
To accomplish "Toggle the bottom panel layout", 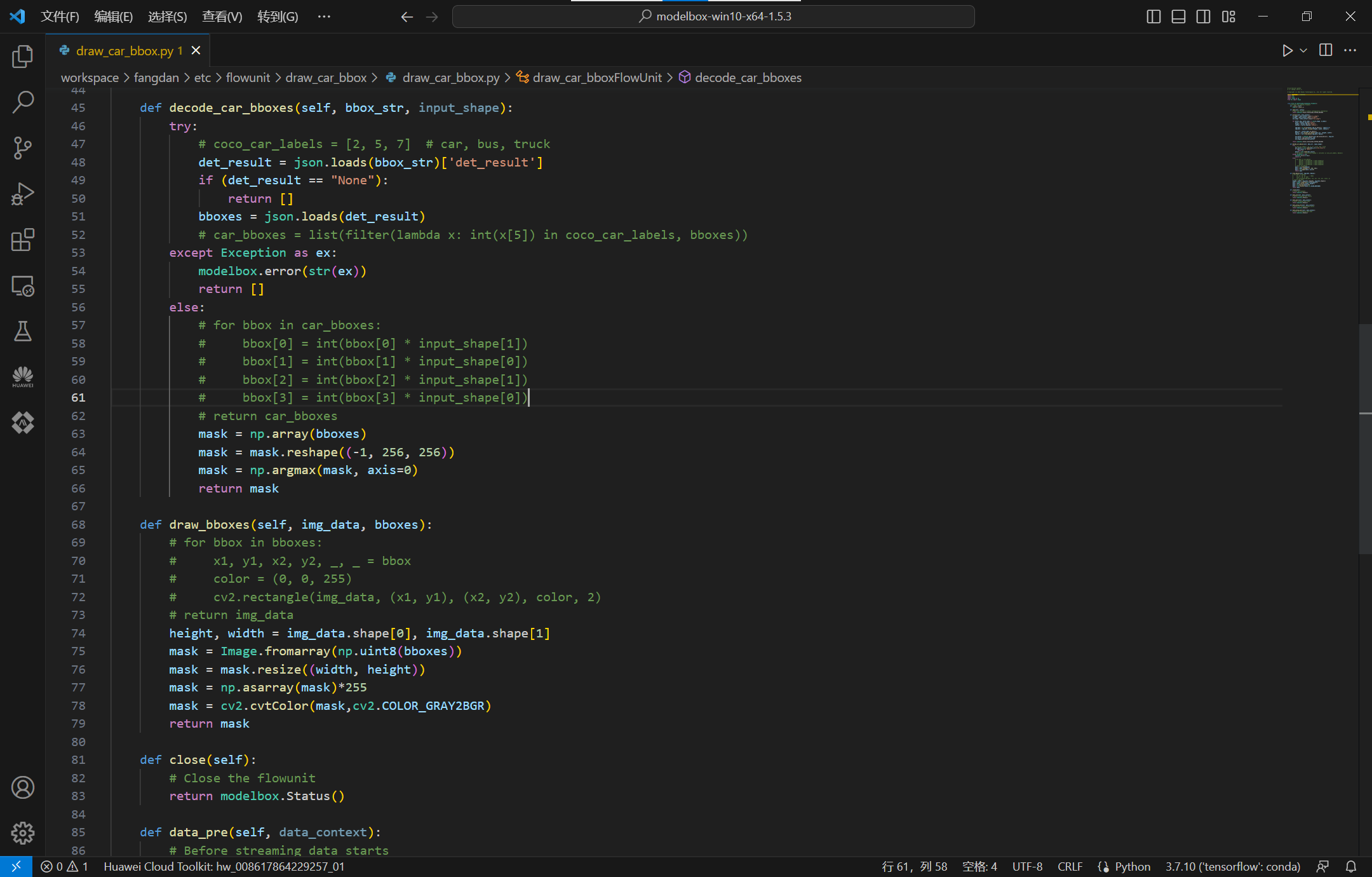I will coord(1178,17).
